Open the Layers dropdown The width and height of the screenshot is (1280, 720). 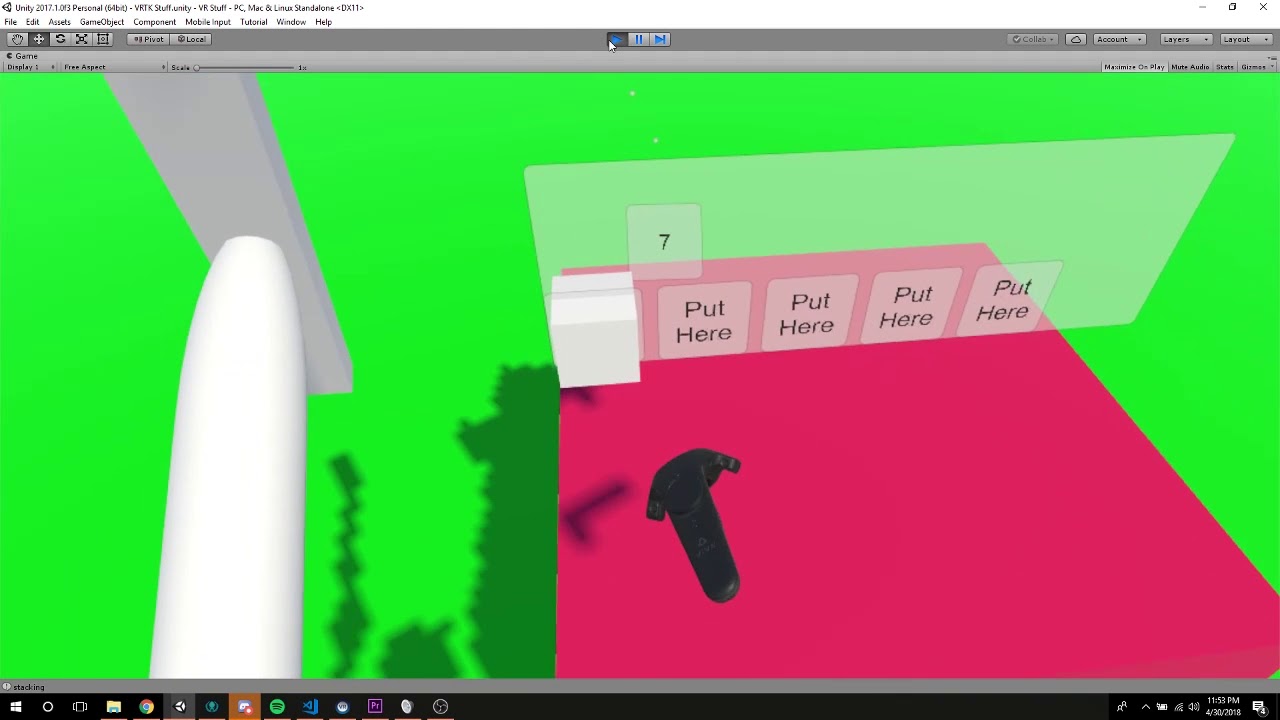click(x=1186, y=39)
